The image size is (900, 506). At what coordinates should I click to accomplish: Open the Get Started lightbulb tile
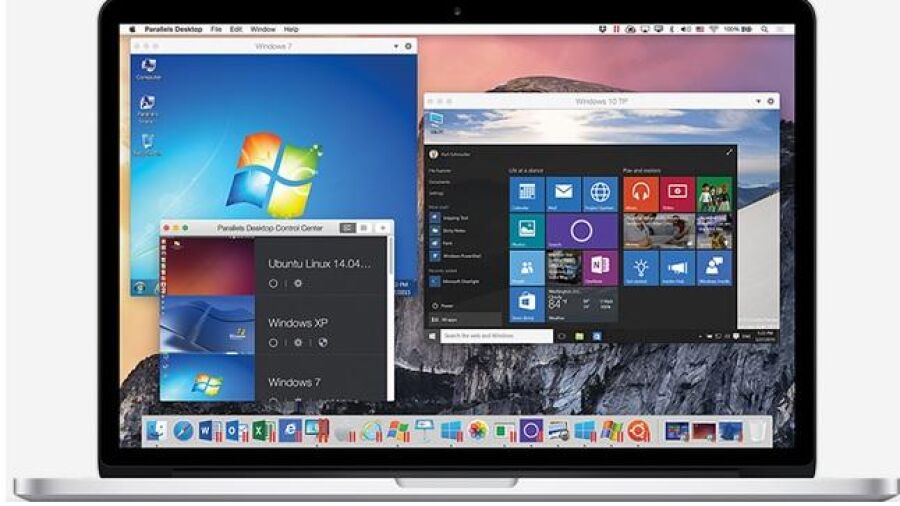click(x=641, y=268)
